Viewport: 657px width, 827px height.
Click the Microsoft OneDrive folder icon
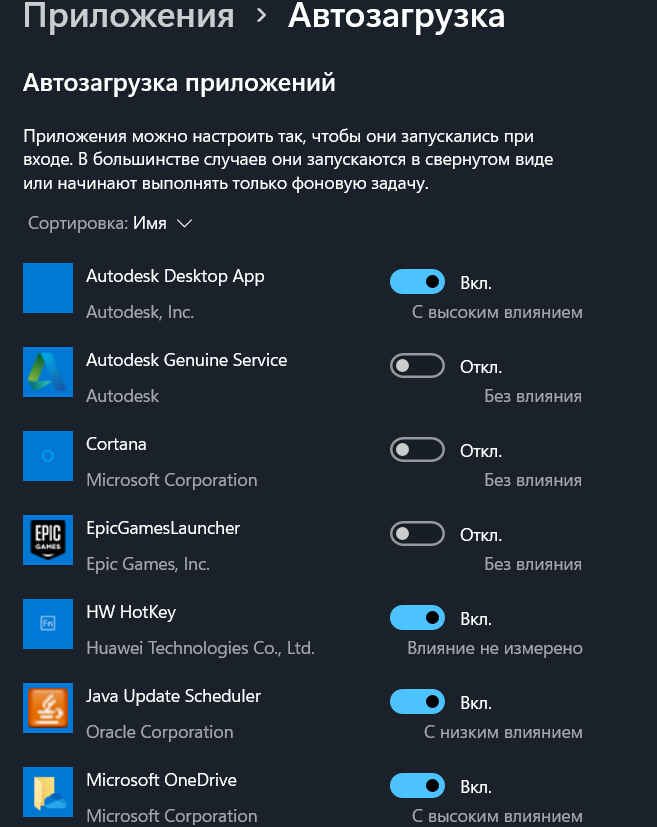pyautogui.click(x=48, y=792)
